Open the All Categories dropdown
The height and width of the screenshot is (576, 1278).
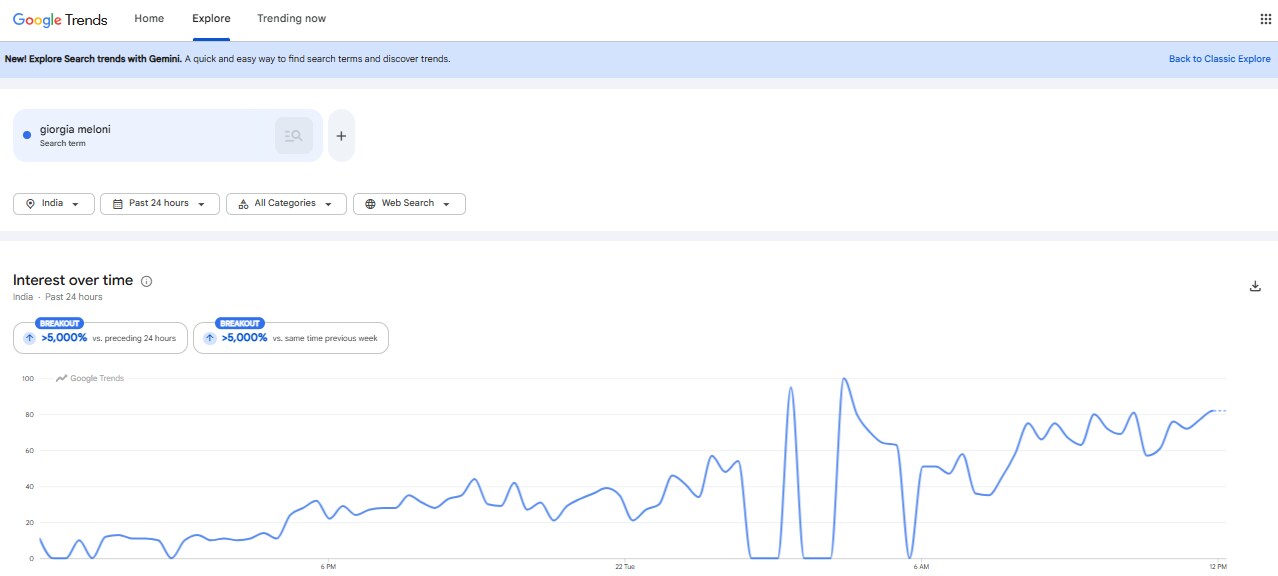tap(287, 204)
